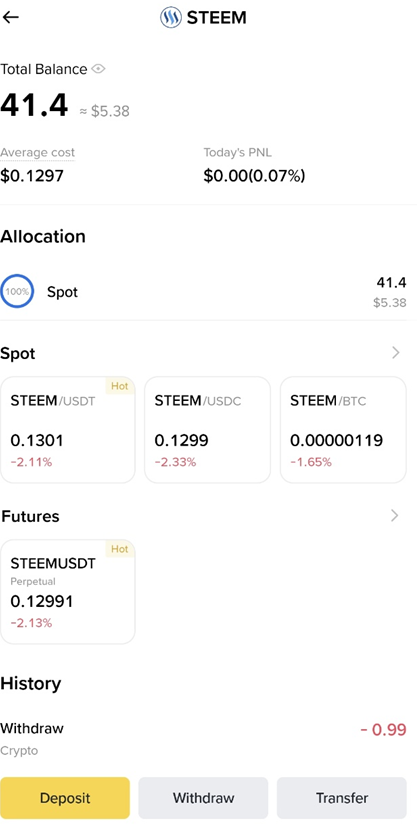Screen dimensions: 417x831
Task: Tap the -0.99 withdrawal amount
Action: tap(384, 730)
